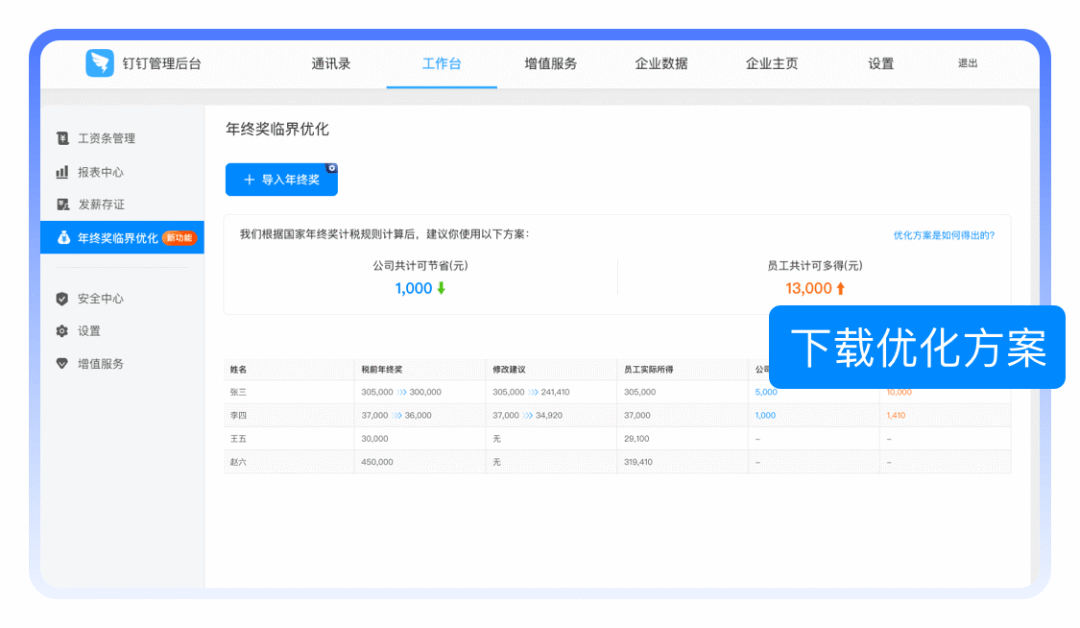The width and height of the screenshot is (1080, 628).
Task: Switch to the 企业数据 tab
Action: pyautogui.click(x=661, y=64)
